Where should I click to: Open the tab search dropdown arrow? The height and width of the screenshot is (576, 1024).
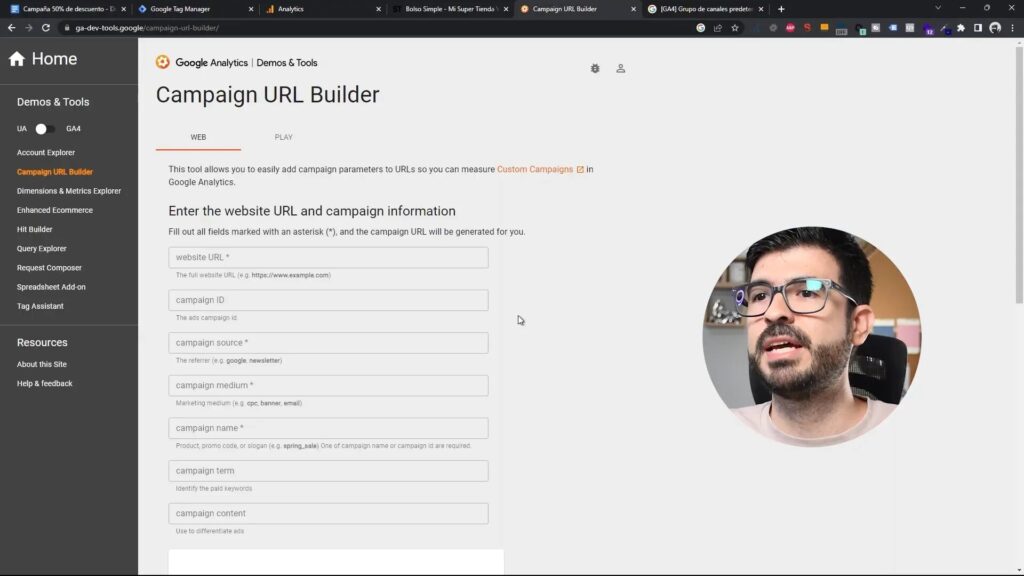(x=938, y=8)
